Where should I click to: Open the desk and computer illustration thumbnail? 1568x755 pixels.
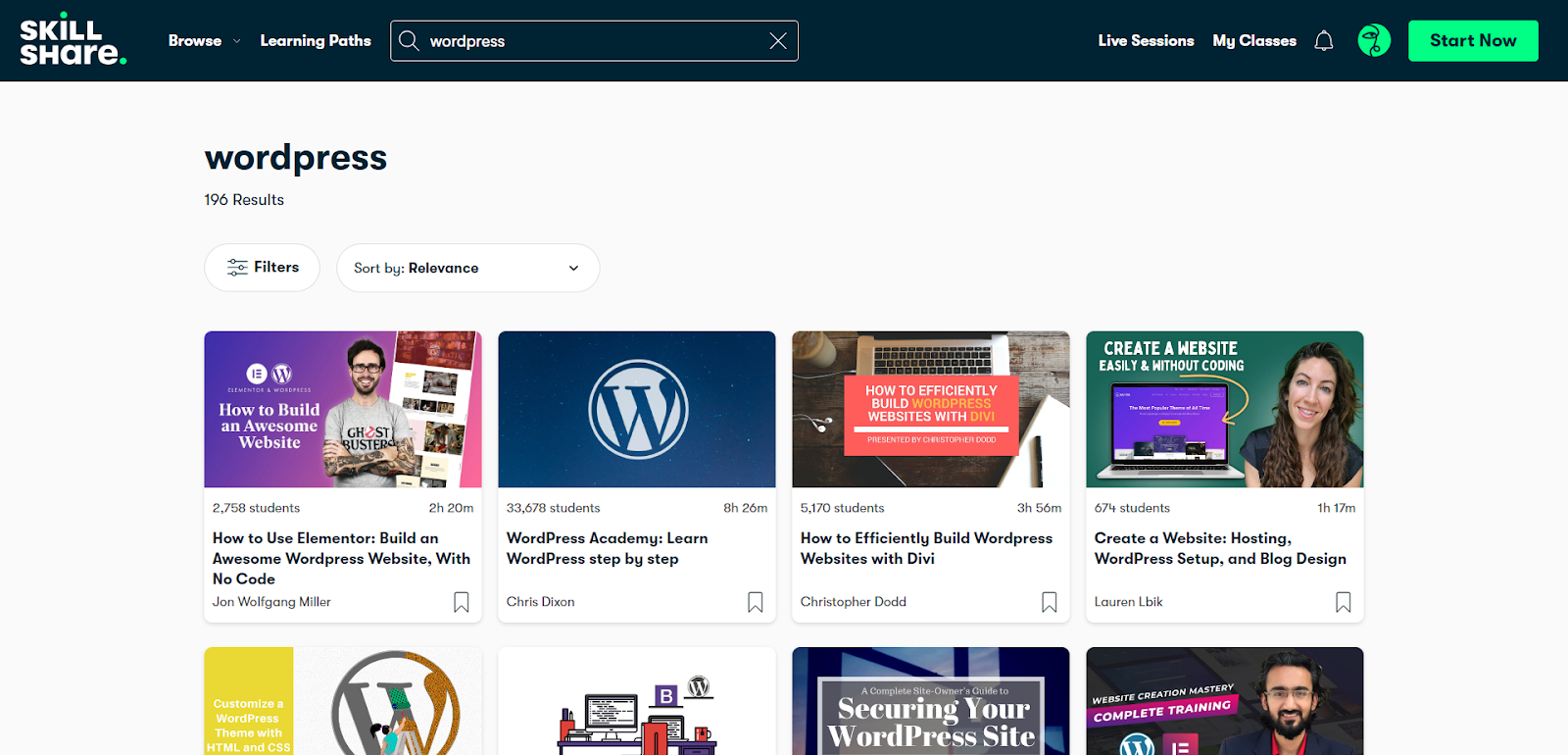tap(637, 701)
